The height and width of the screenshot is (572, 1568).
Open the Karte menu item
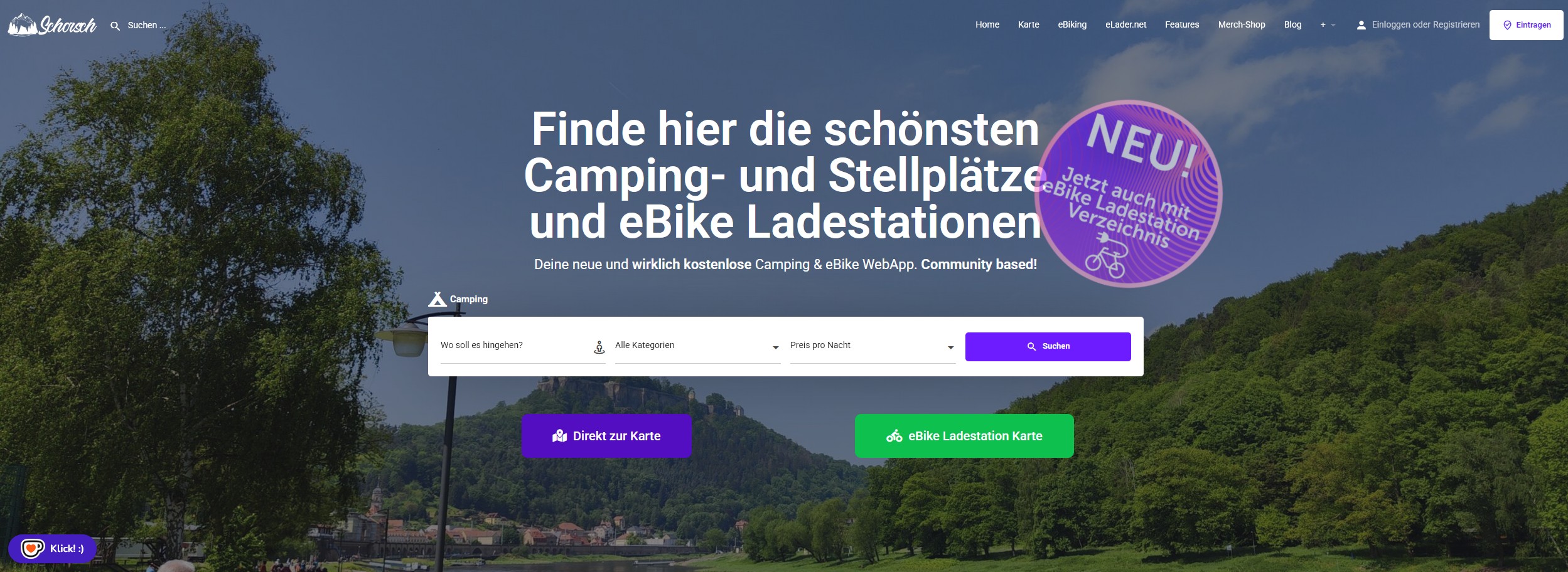tap(1028, 24)
